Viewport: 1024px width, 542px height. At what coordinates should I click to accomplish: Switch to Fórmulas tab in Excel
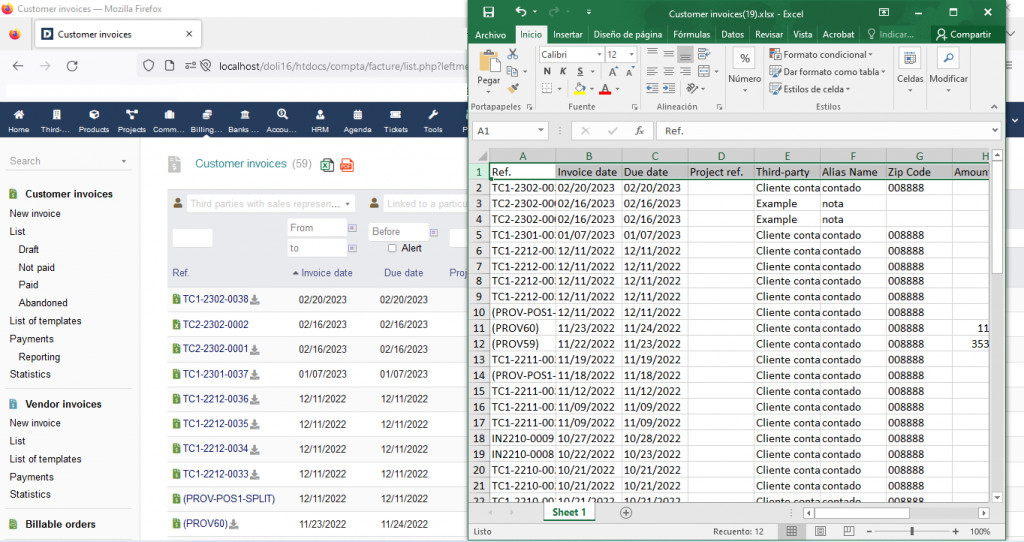tap(692, 35)
